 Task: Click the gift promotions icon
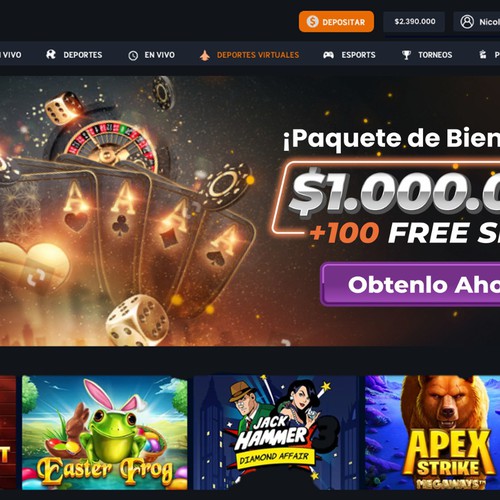coord(483,55)
